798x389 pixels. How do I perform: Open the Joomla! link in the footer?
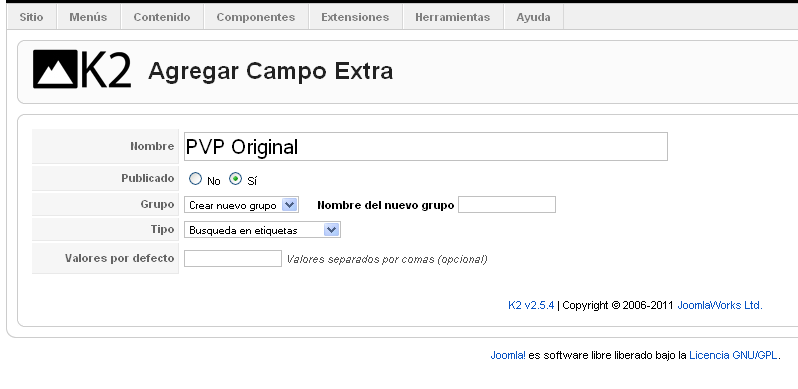tap(508, 355)
